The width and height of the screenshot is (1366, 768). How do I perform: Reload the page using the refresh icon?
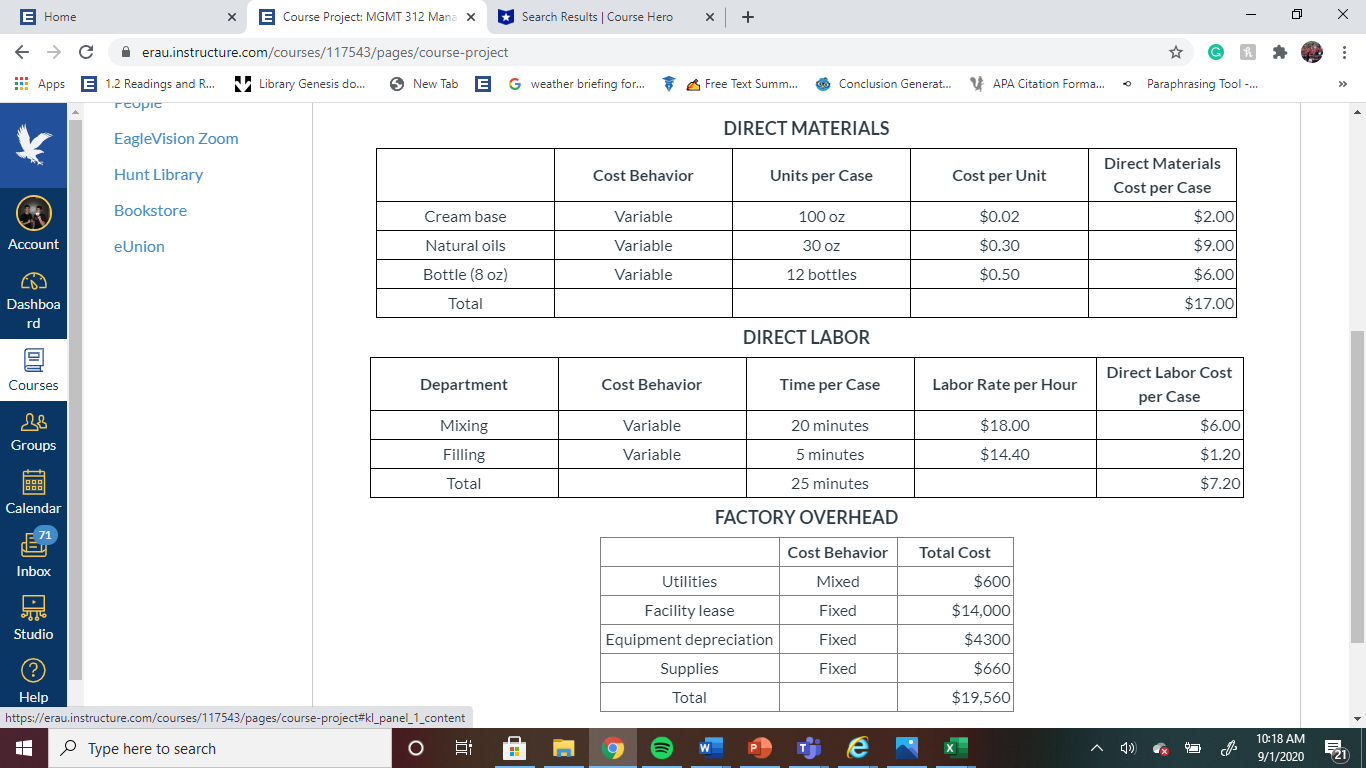tap(86, 51)
